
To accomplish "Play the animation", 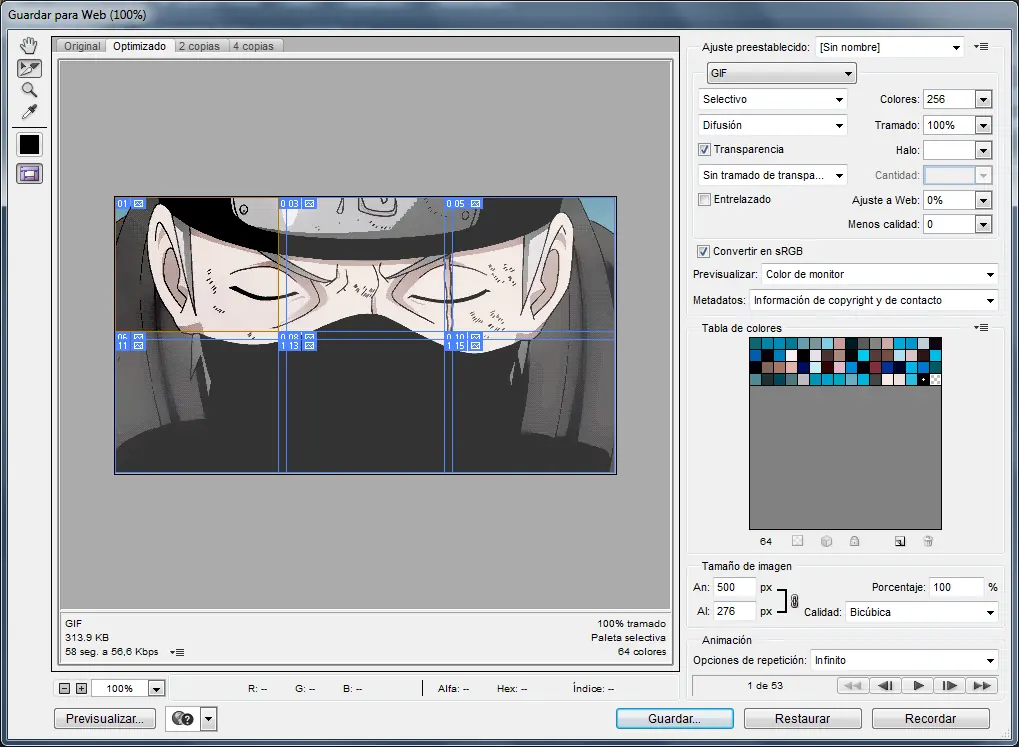I will 918,685.
